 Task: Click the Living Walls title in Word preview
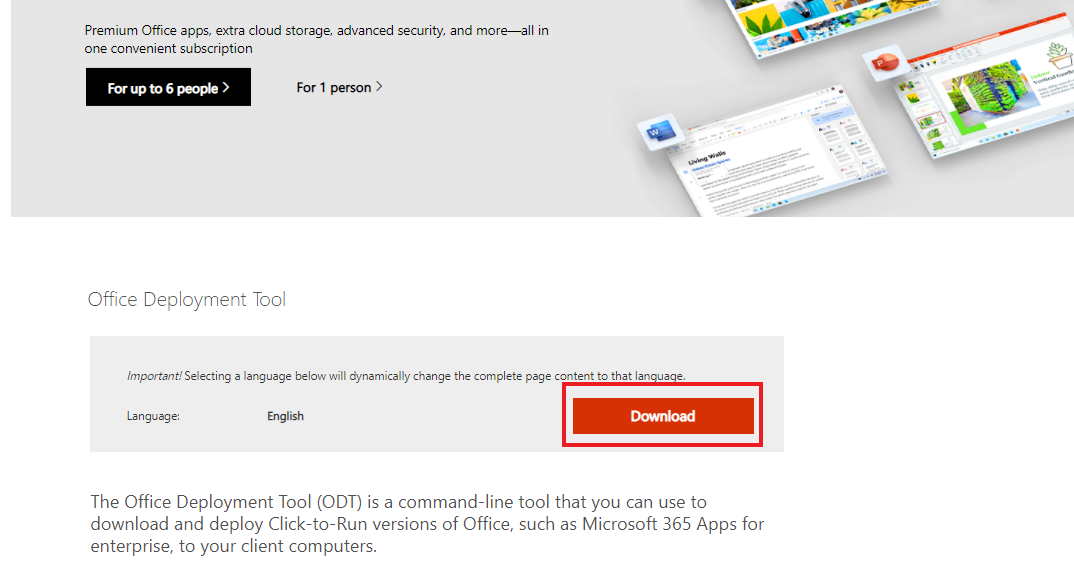(x=707, y=158)
